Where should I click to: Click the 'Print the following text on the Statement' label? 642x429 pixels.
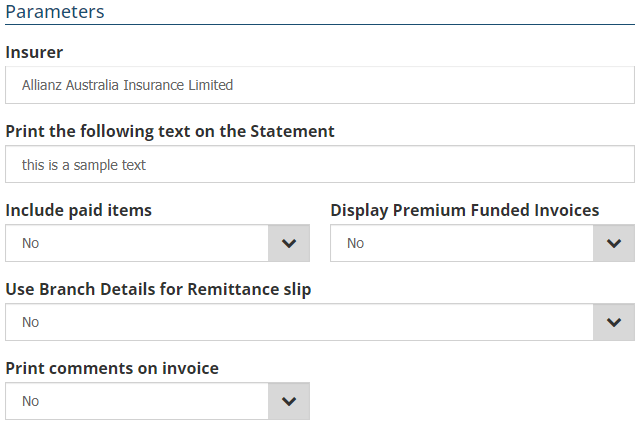[x=170, y=131]
